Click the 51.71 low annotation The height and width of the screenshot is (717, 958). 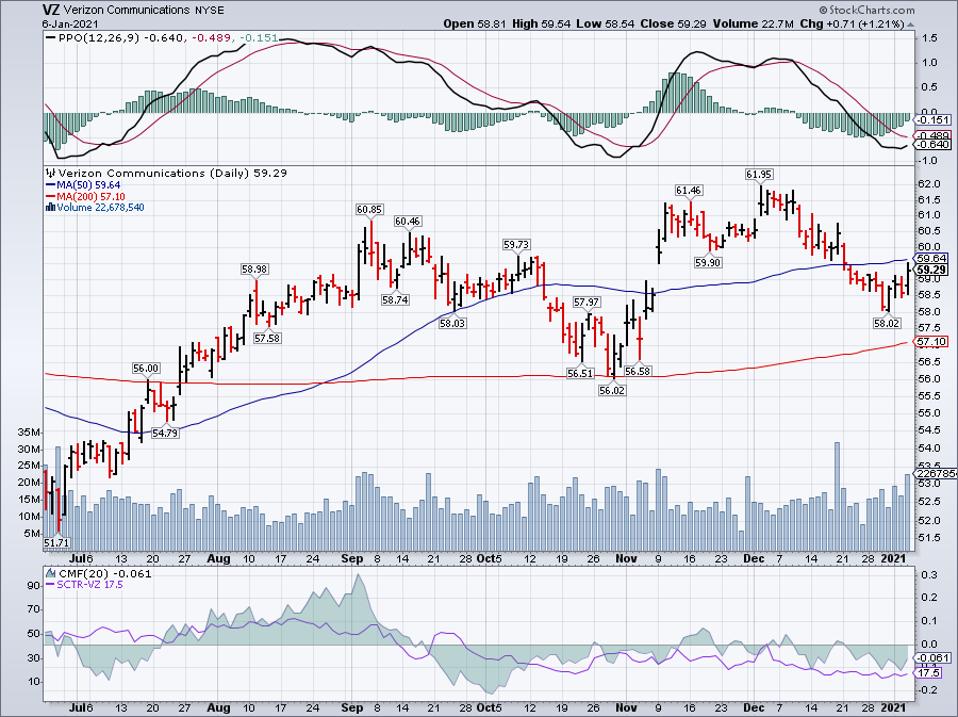(56, 542)
